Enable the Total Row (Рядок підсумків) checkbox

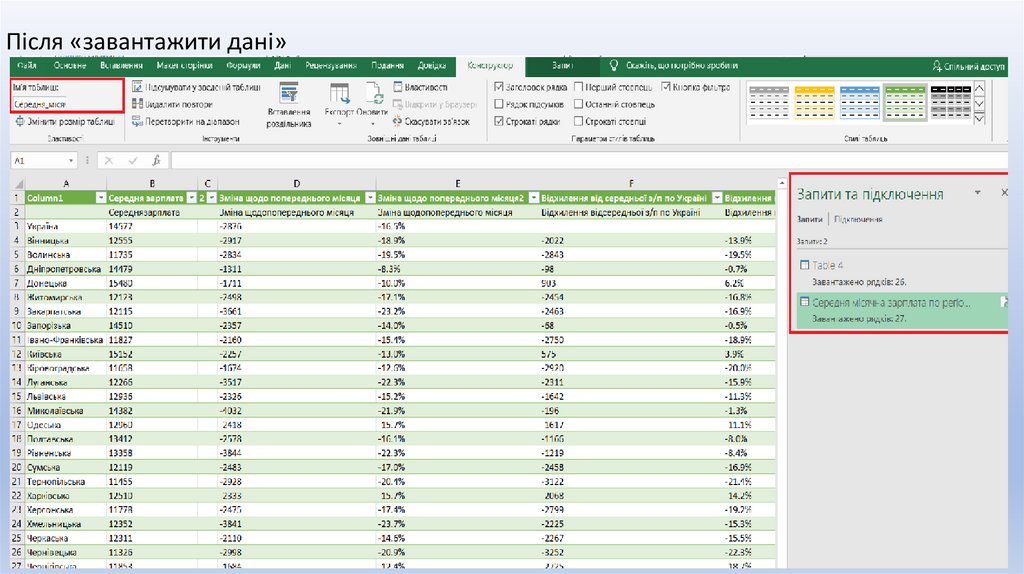[500, 104]
